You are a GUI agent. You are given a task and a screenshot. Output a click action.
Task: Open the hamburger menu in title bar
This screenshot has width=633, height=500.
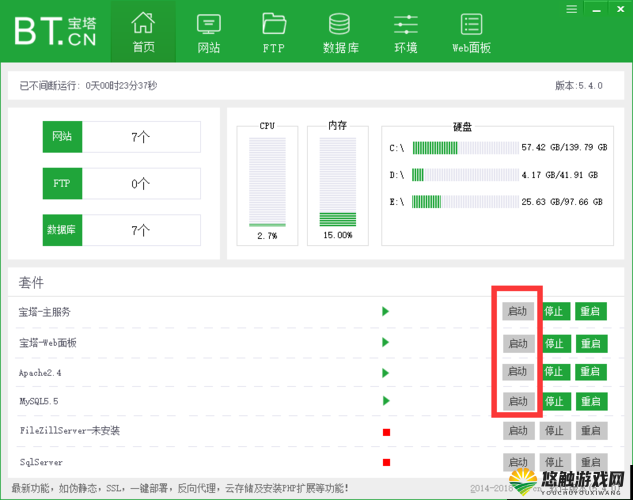pyautogui.click(x=571, y=9)
